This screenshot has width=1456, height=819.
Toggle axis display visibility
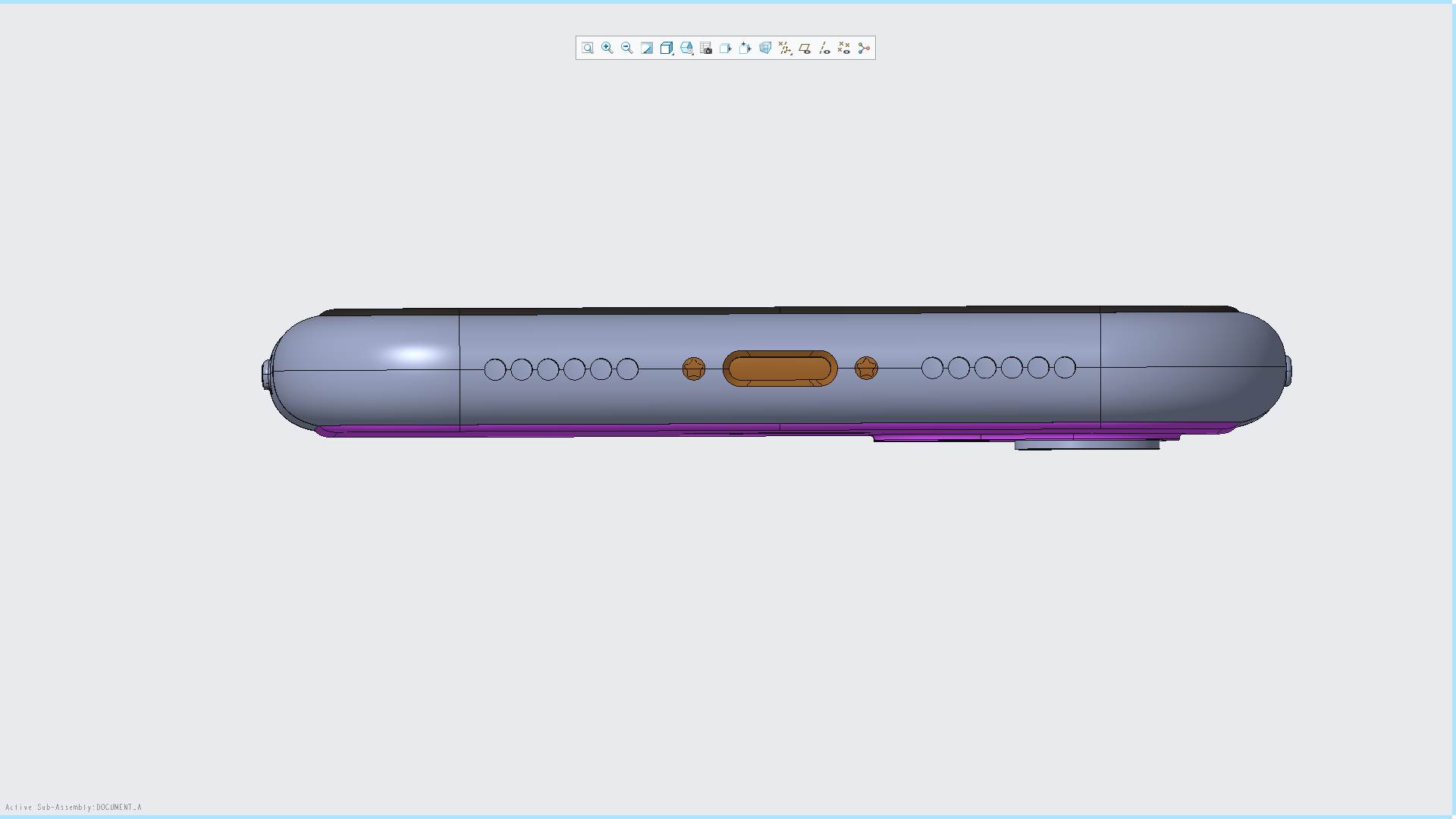[824, 48]
